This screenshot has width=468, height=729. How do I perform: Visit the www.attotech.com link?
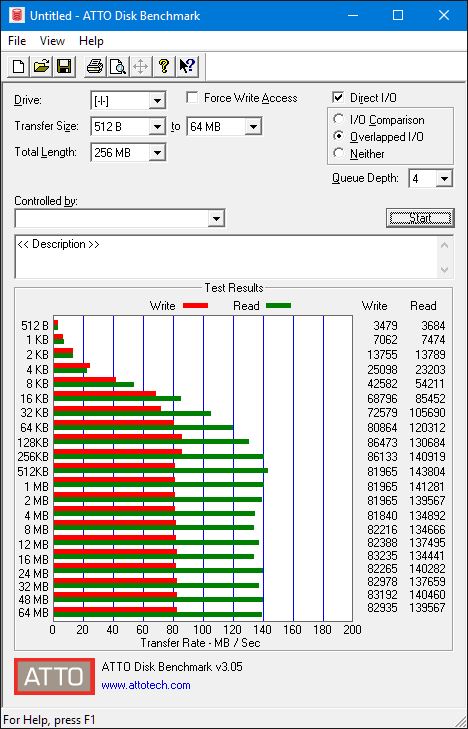(146, 685)
